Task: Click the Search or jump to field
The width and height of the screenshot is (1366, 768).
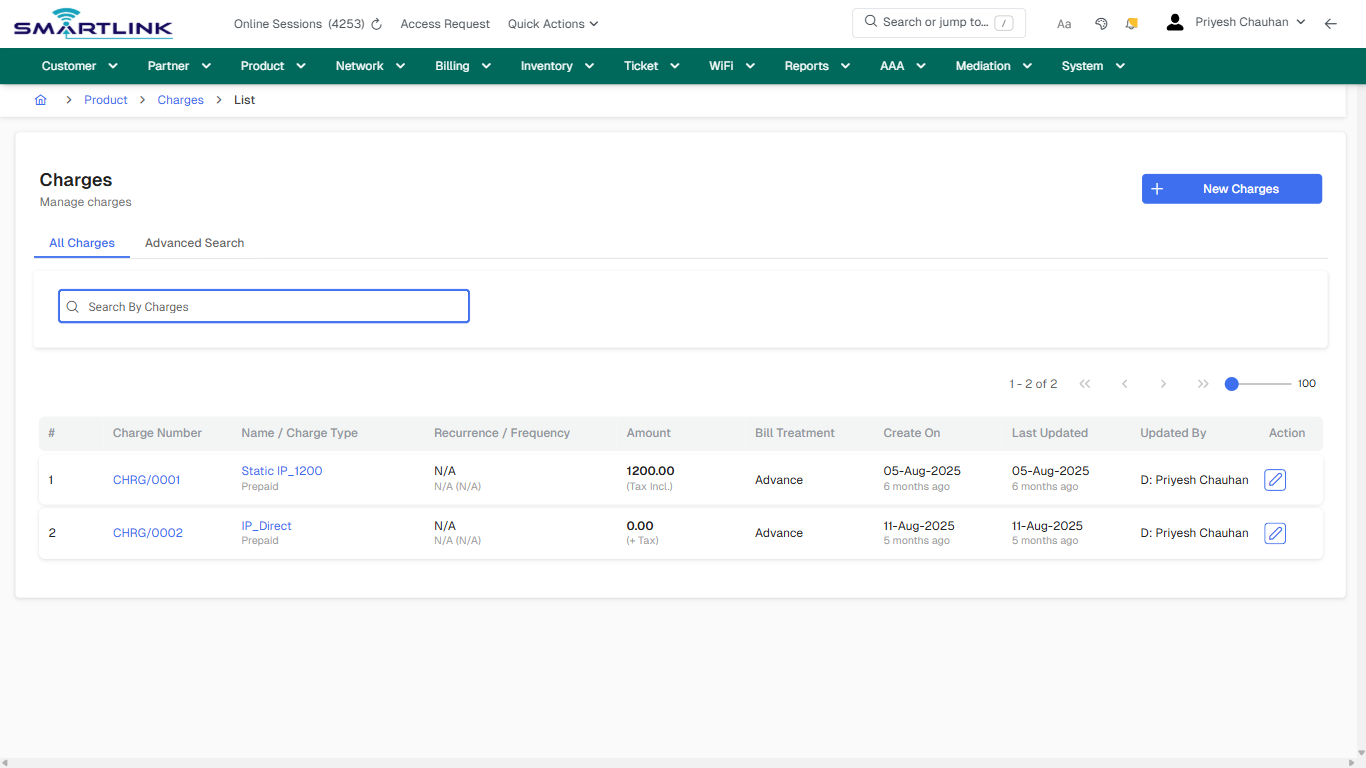Action: [x=938, y=22]
